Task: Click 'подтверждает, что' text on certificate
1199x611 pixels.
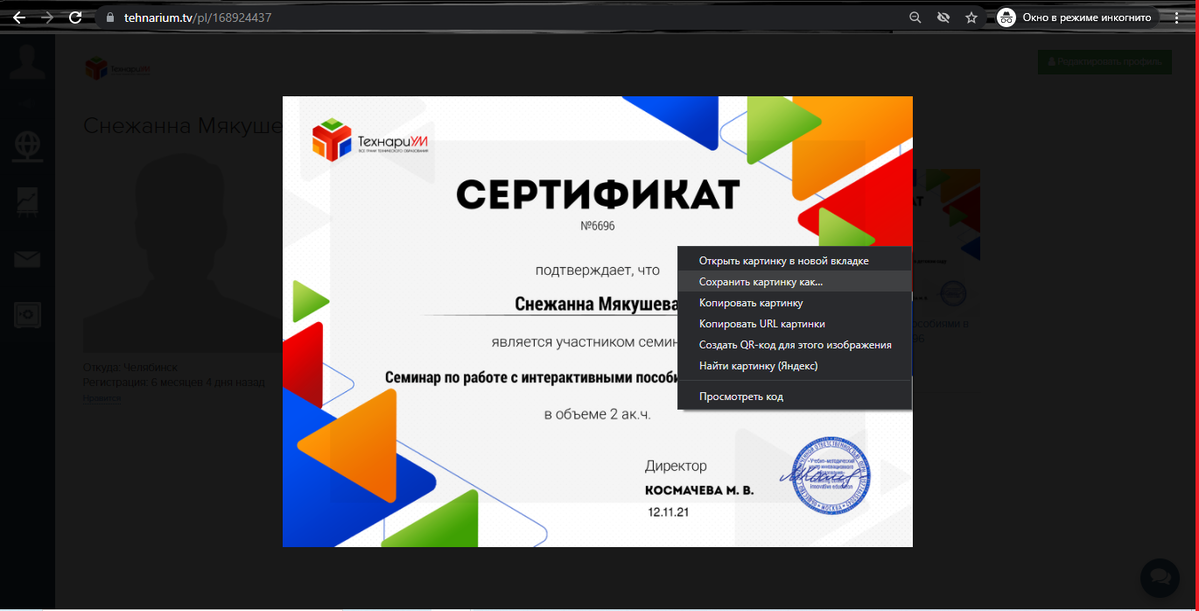Action: point(598,269)
